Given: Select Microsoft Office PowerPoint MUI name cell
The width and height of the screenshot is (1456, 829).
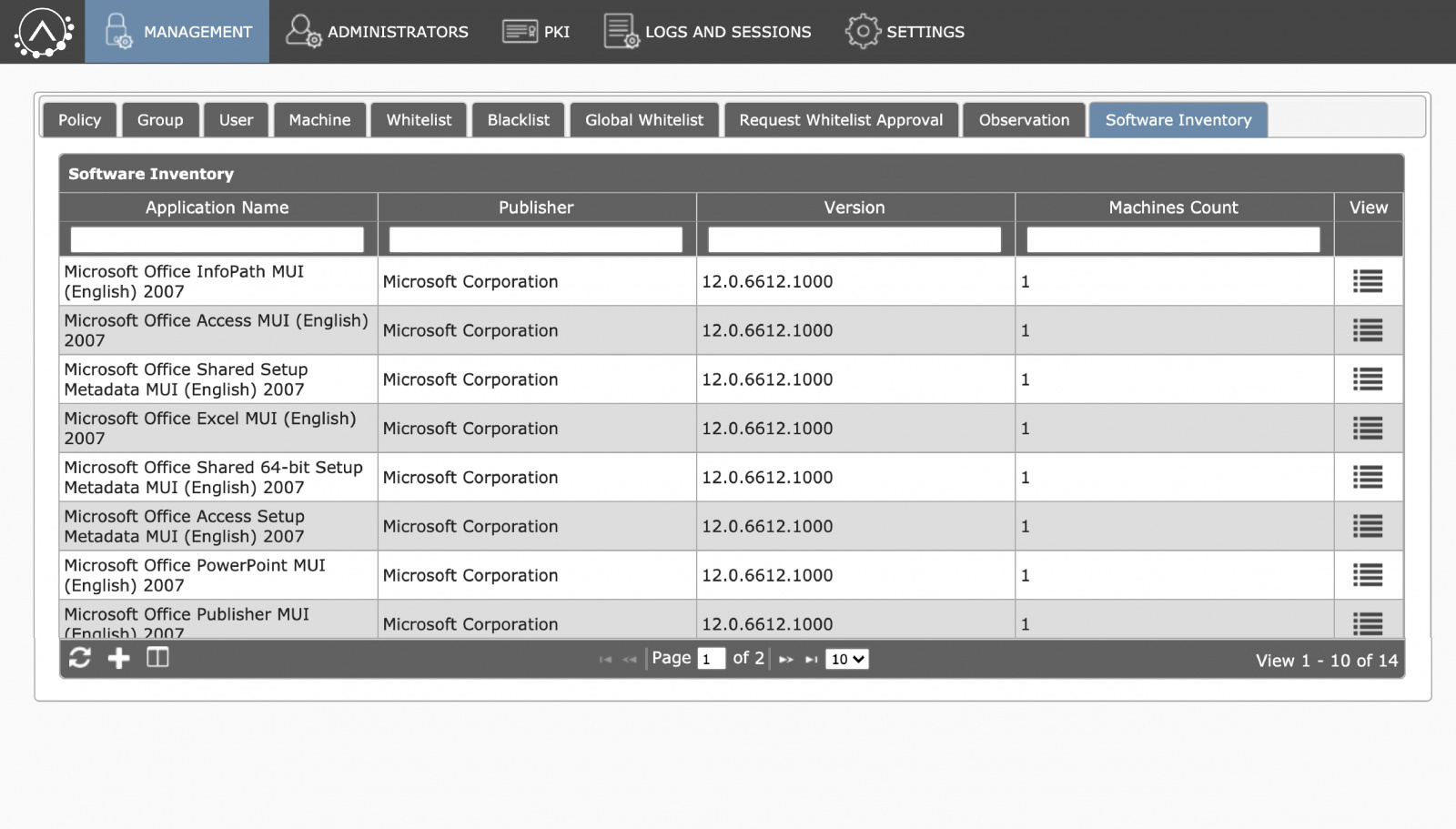Looking at the screenshot, I should click(x=218, y=575).
